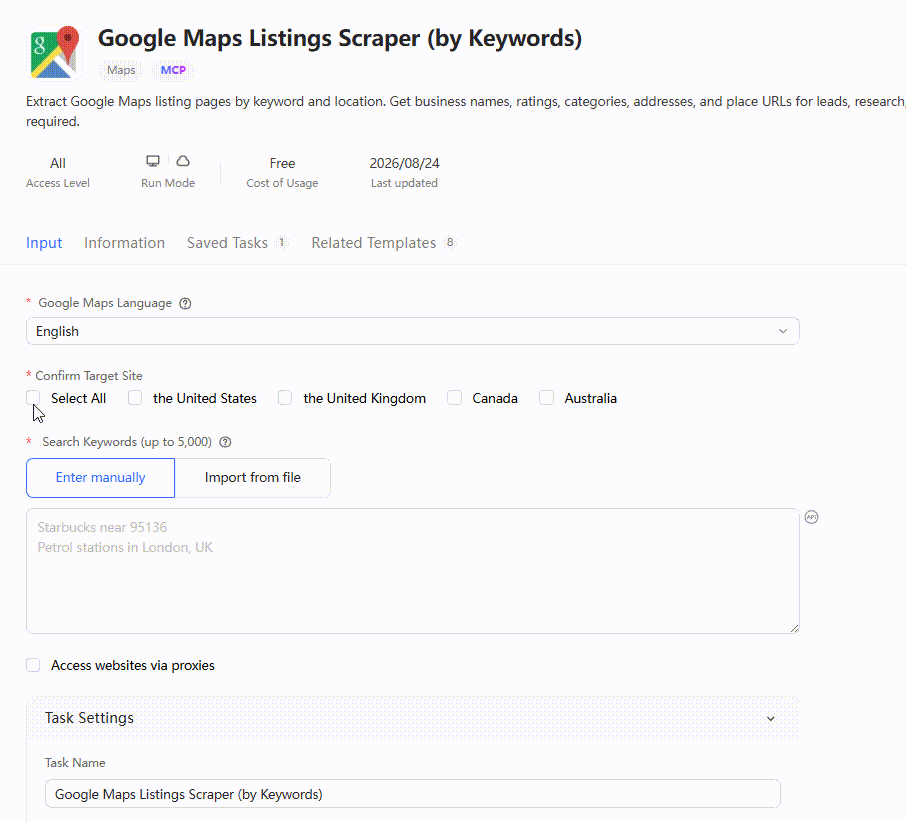Open the help icon beside Search Keywords
Viewport: 906px width, 822px height.
225,442
